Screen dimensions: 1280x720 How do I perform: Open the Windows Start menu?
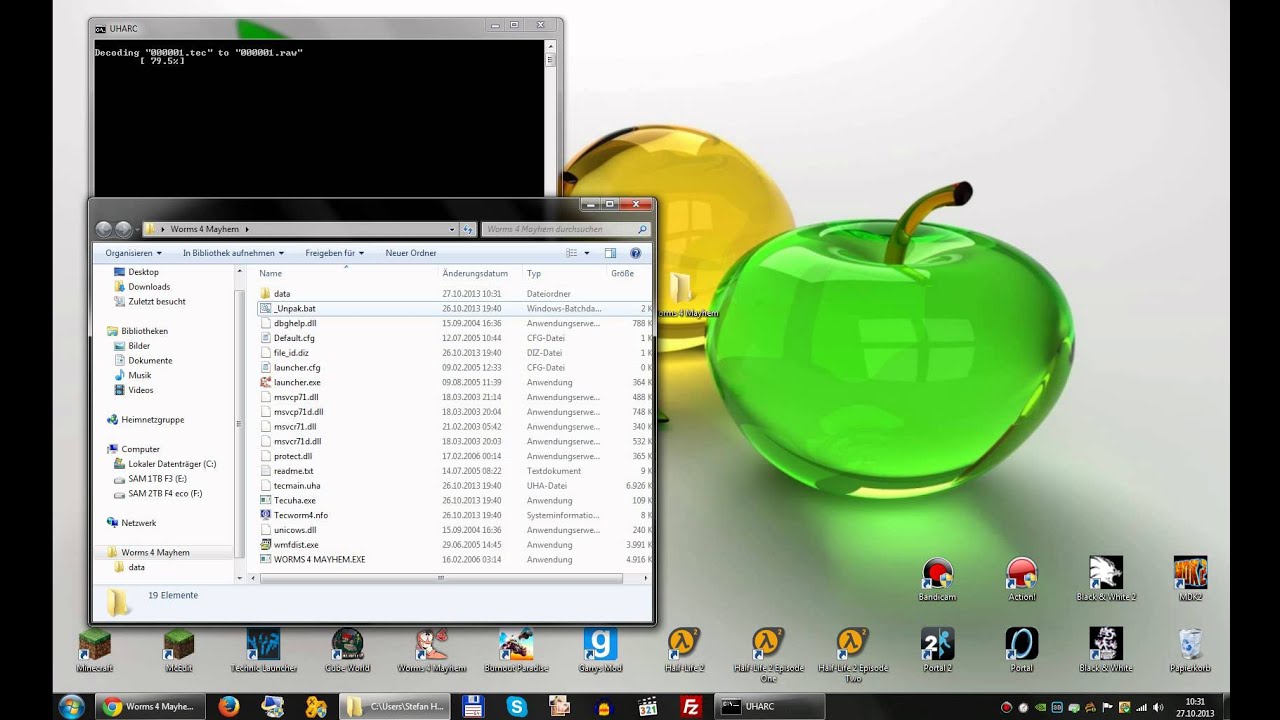(71, 707)
